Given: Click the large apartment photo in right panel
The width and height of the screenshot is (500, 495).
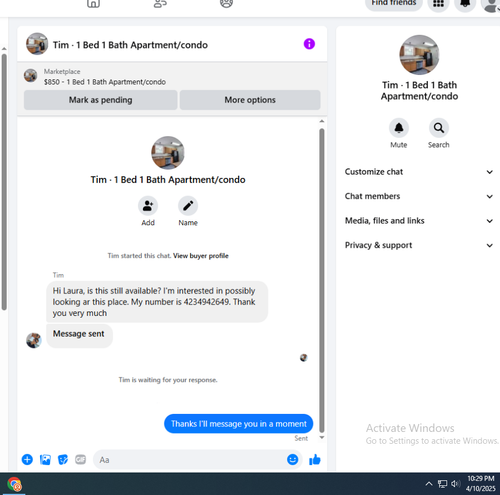Looking at the screenshot, I should click(x=419, y=55).
